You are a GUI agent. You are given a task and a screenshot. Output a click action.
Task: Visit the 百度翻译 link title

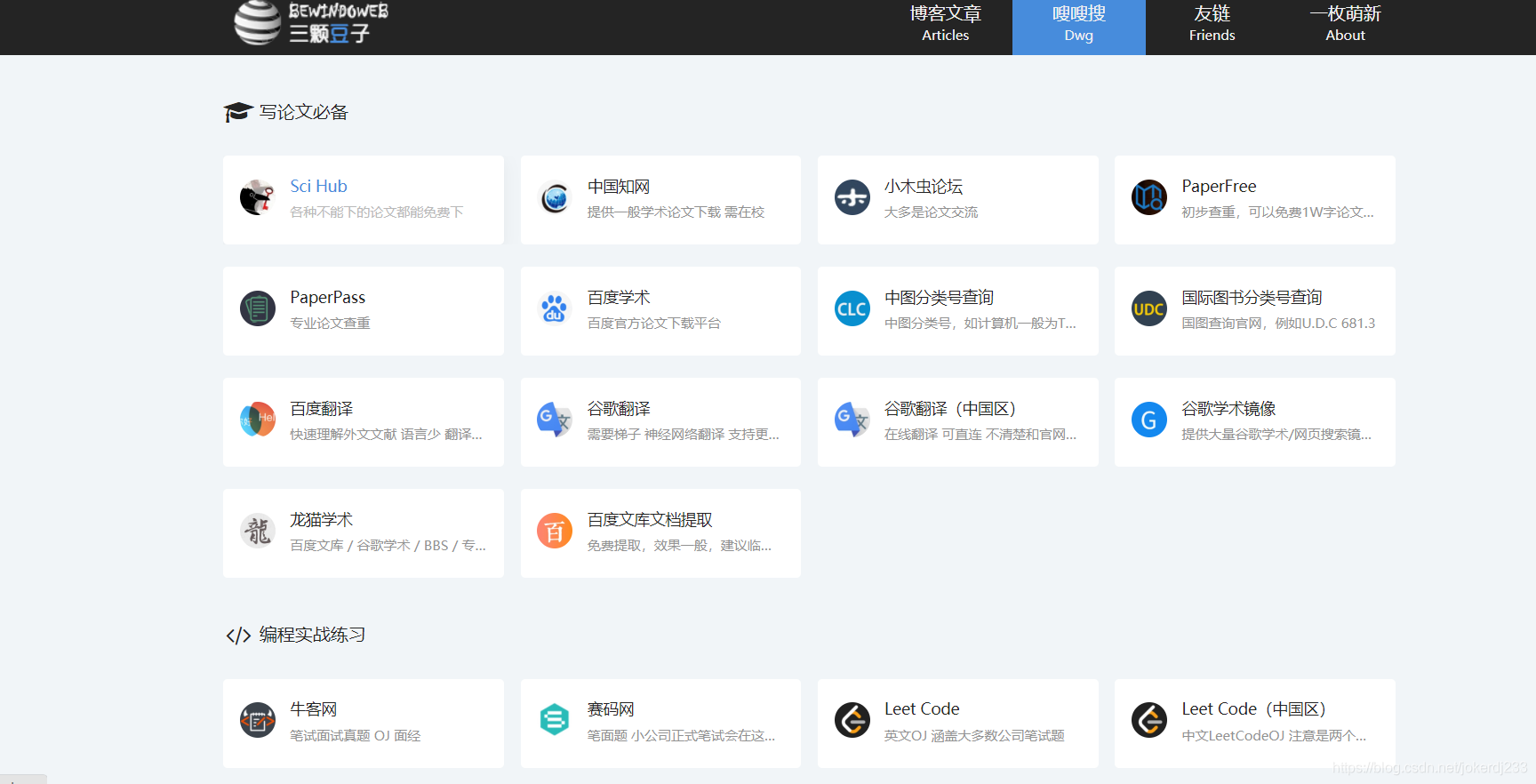coord(322,409)
